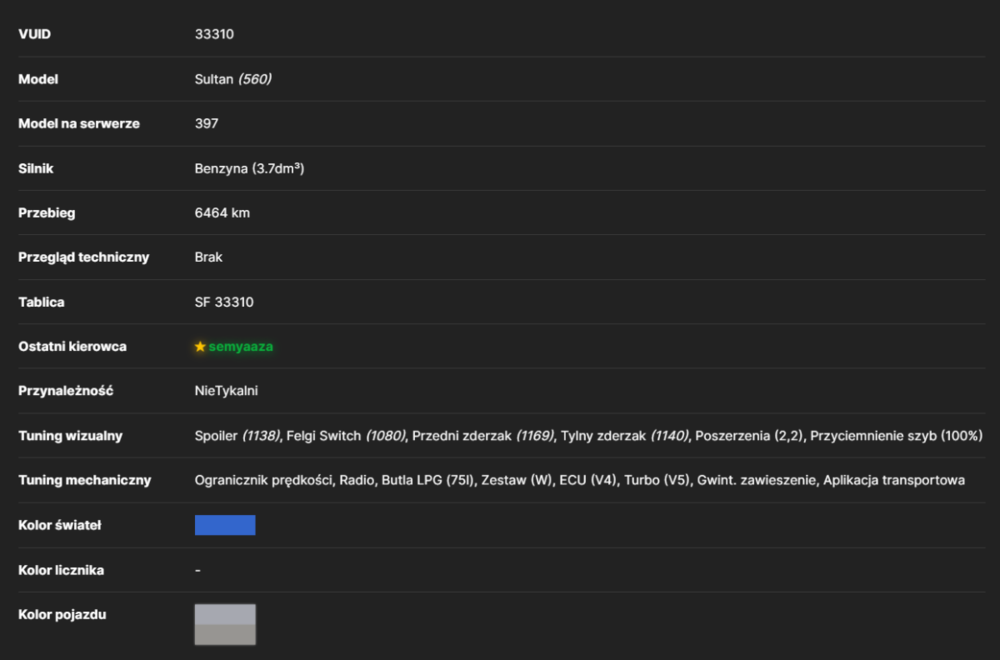Select the blue Kolor świateł swatch
This screenshot has height=660, width=1000.
coord(225,525)
